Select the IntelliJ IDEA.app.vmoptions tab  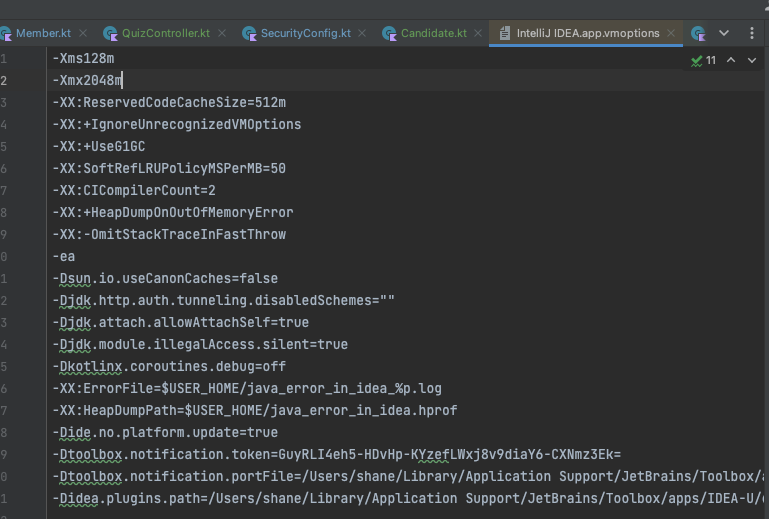(x=588, y=33)
